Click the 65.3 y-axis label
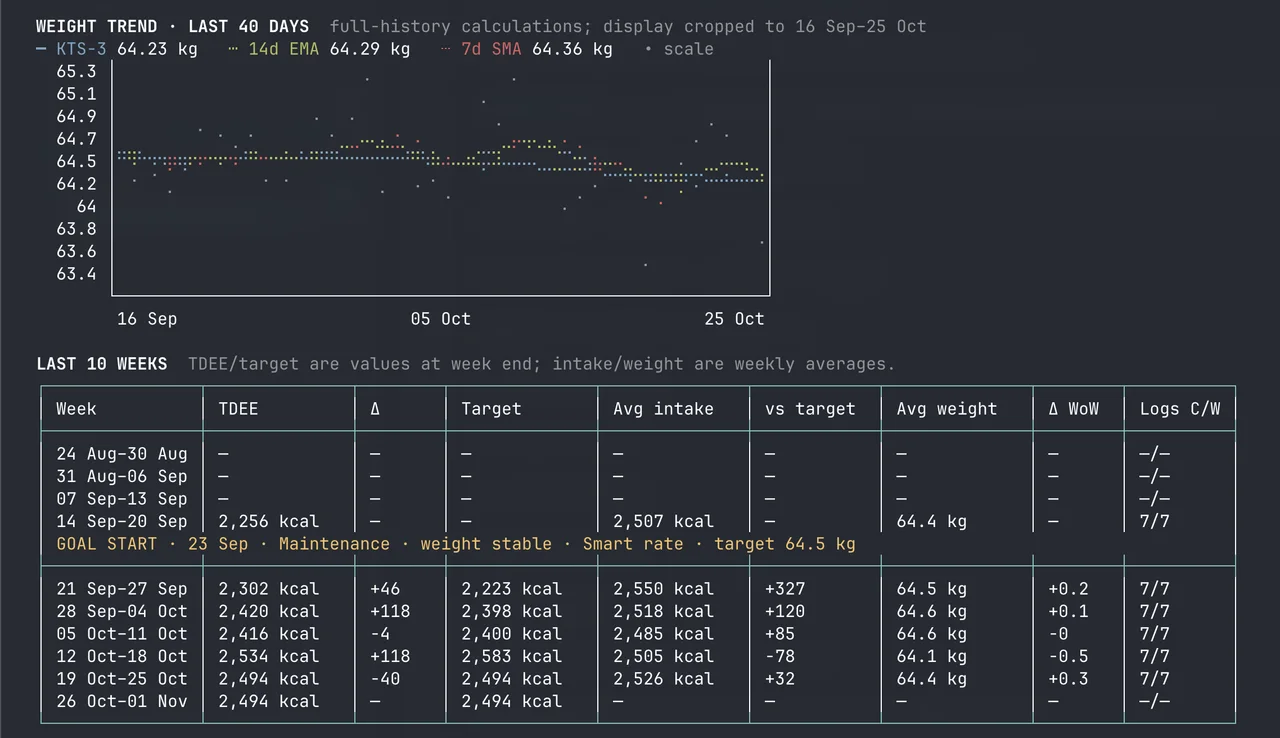The height and width of the screenshot is (738, 1280). click(77, 71)
